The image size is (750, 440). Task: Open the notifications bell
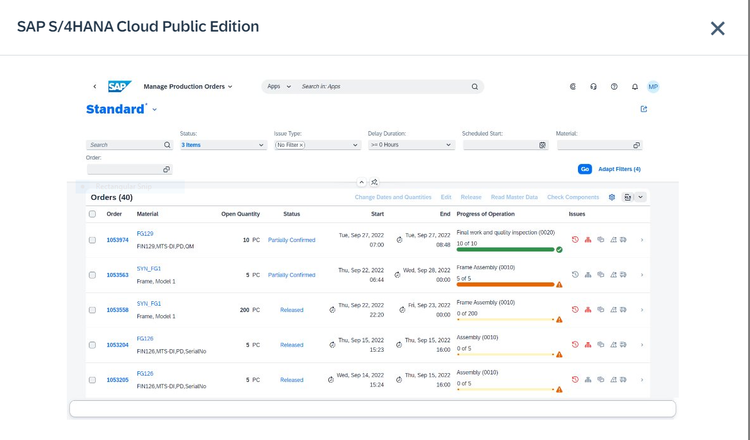(x=635, y=87)
